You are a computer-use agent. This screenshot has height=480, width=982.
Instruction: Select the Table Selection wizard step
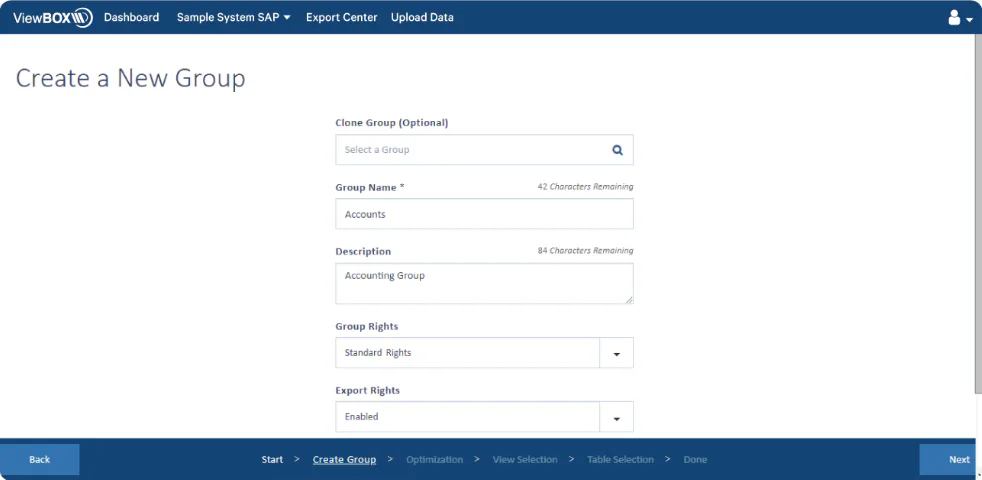coord(620,459)
